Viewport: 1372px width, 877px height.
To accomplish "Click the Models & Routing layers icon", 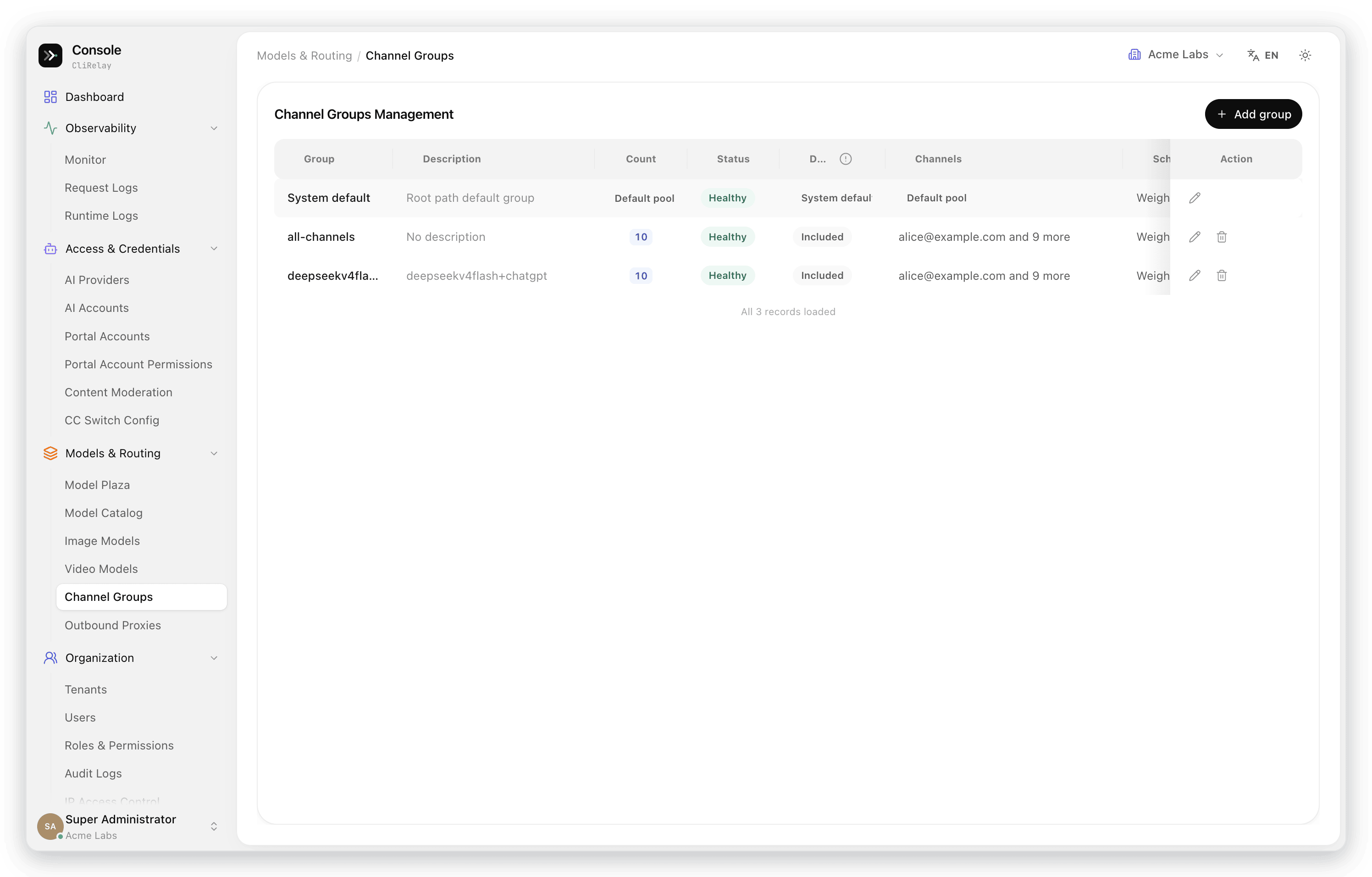I will click(50, 454).
